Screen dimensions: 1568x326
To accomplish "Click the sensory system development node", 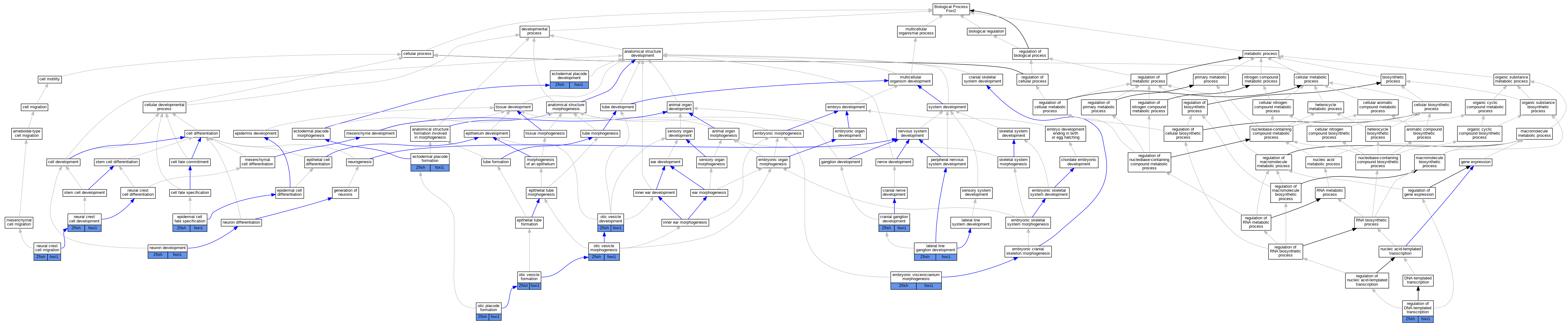I will (976, 193).
